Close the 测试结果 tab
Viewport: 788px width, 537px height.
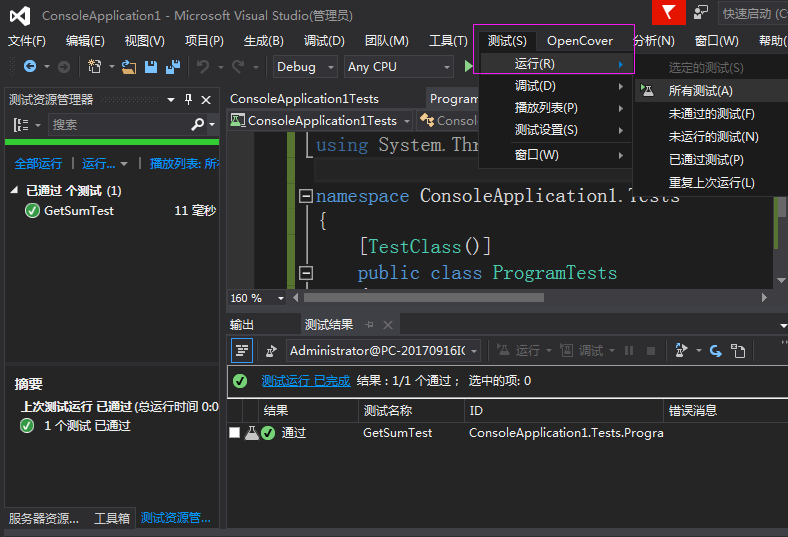(x=388, y=325)
